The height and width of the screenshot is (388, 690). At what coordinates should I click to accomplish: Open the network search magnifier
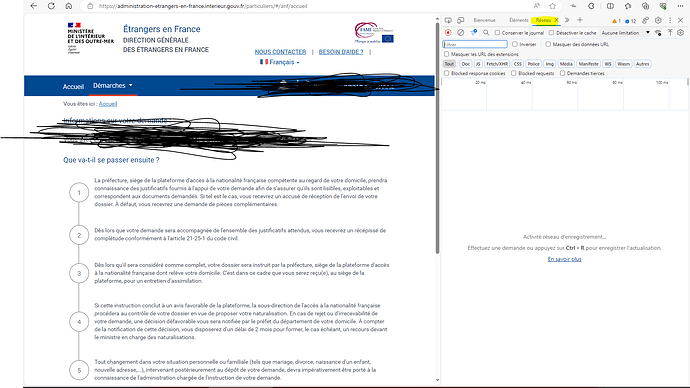click(486, 33)
